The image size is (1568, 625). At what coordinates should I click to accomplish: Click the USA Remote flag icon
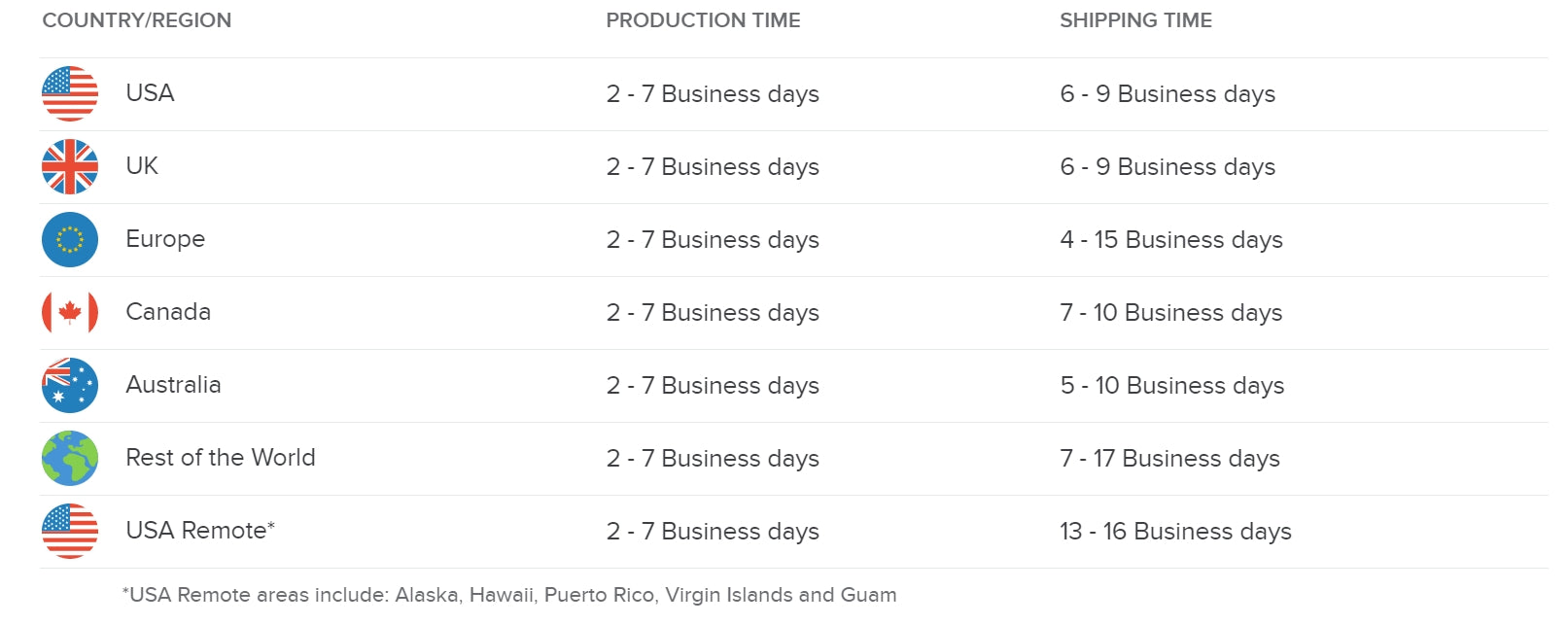point(70,532)
